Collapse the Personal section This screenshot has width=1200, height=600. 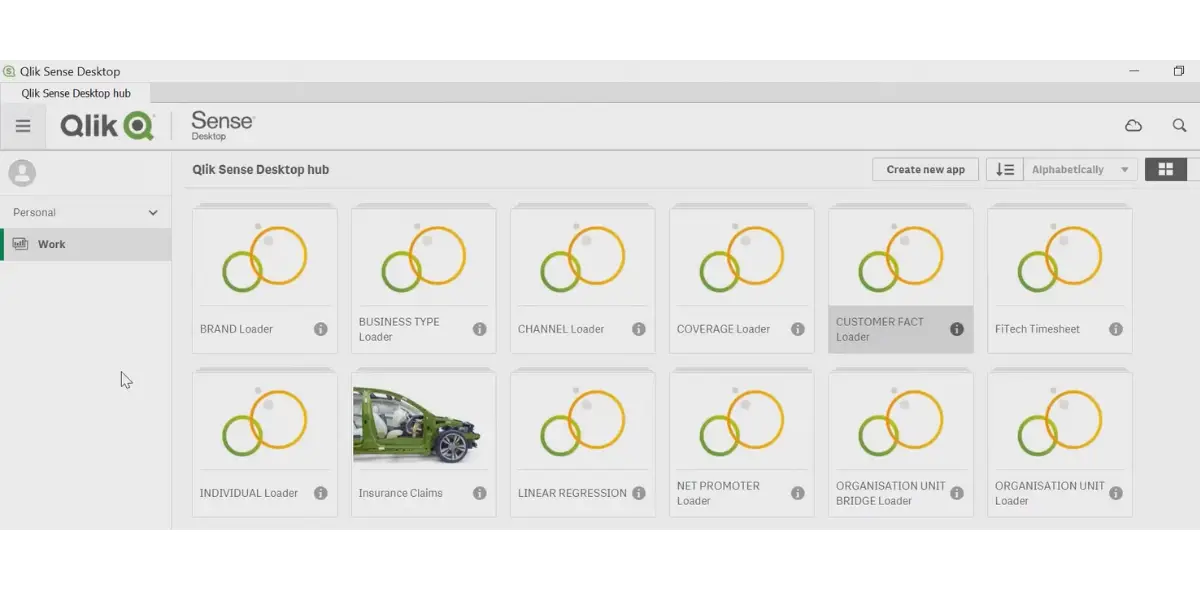point(153,213)
